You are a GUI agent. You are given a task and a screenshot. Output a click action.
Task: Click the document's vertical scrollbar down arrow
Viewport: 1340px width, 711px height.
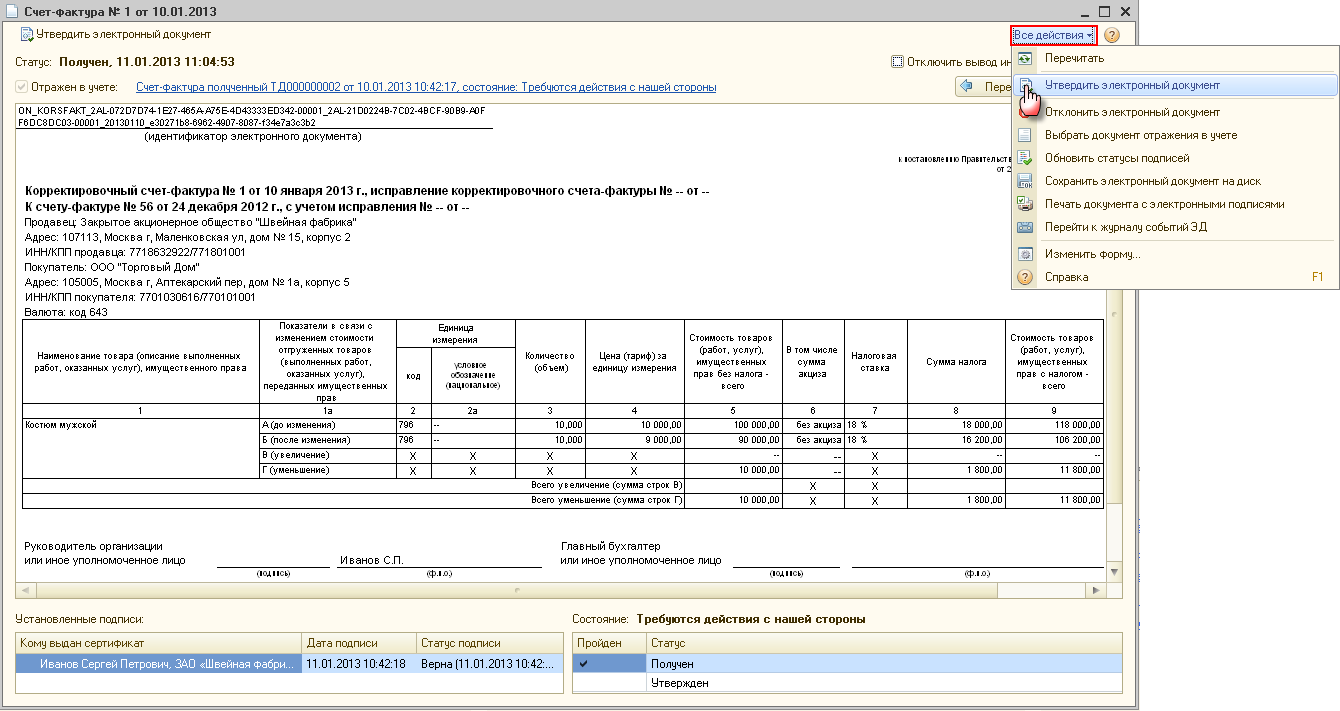tap(1115, 571)
